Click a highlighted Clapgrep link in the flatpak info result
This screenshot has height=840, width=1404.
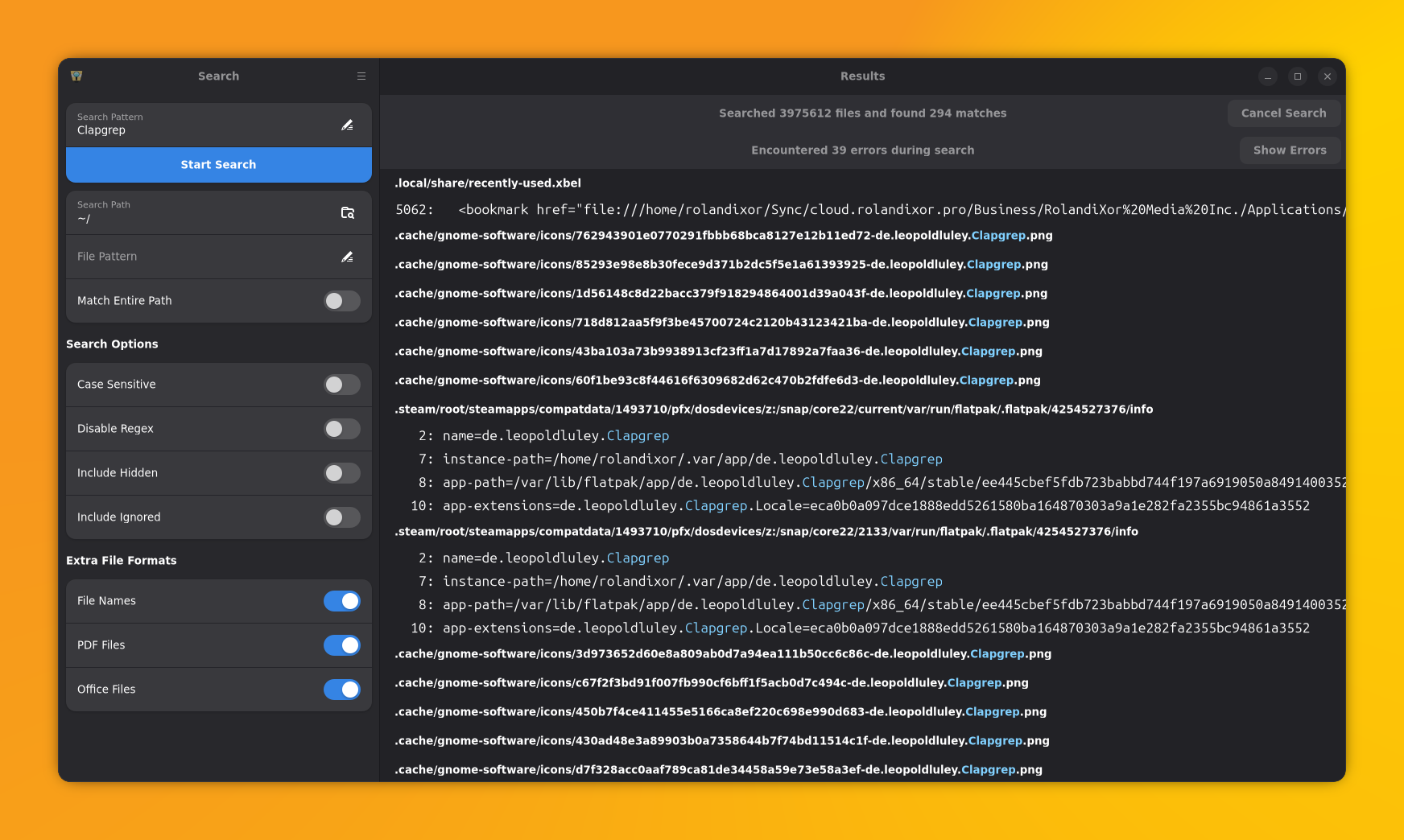coord(638,435)
